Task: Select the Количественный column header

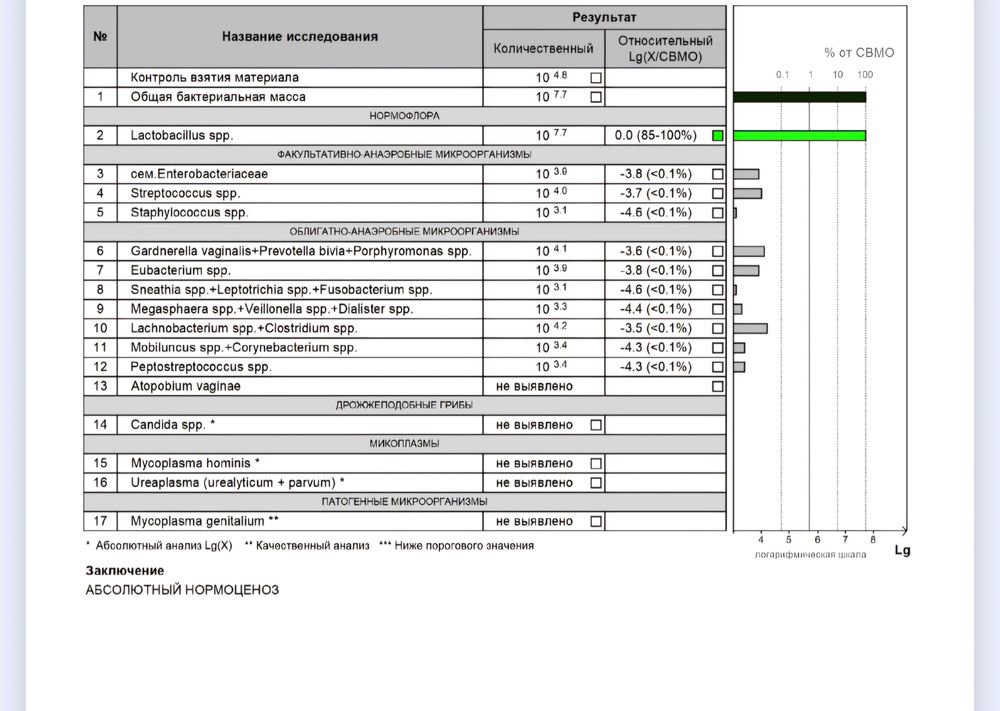Action: 544,48
